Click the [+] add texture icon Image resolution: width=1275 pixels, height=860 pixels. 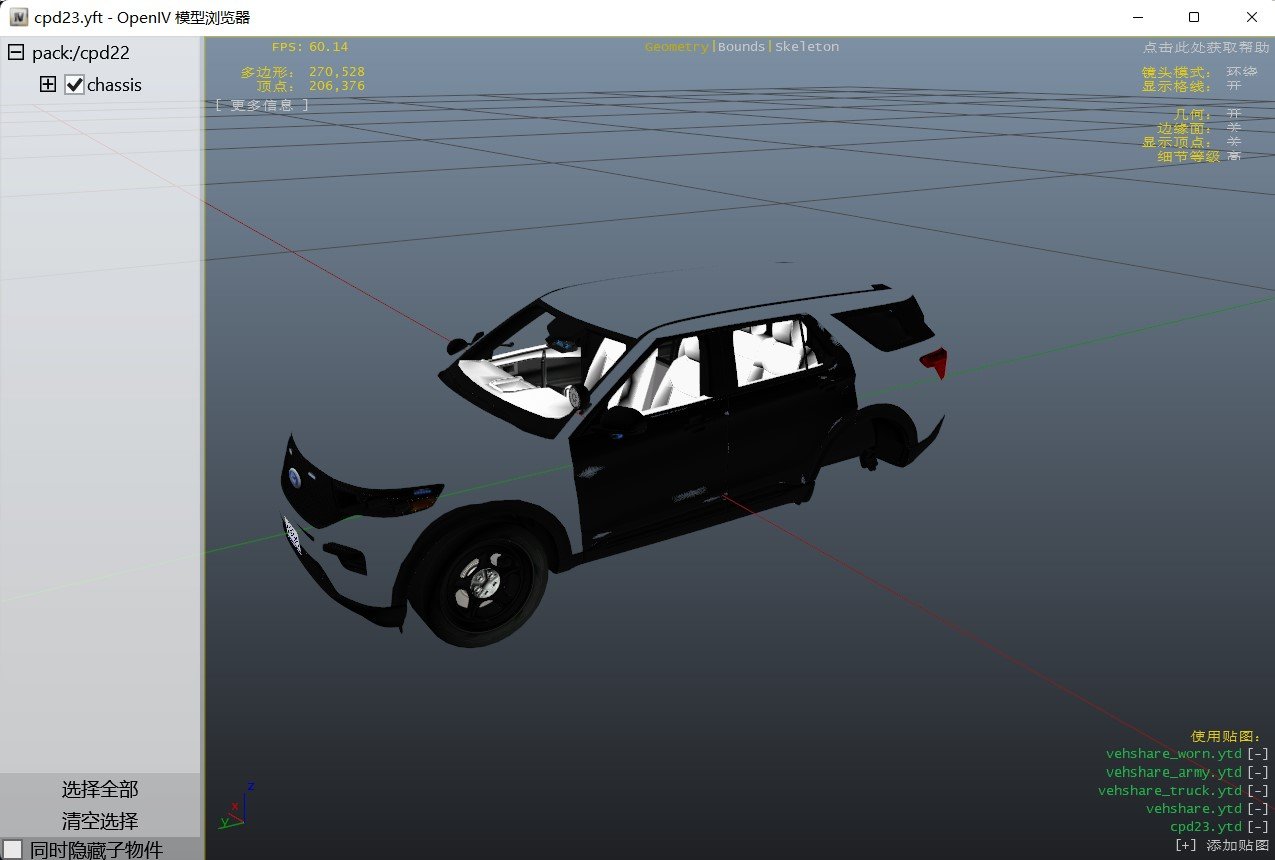click(1187, 845)
